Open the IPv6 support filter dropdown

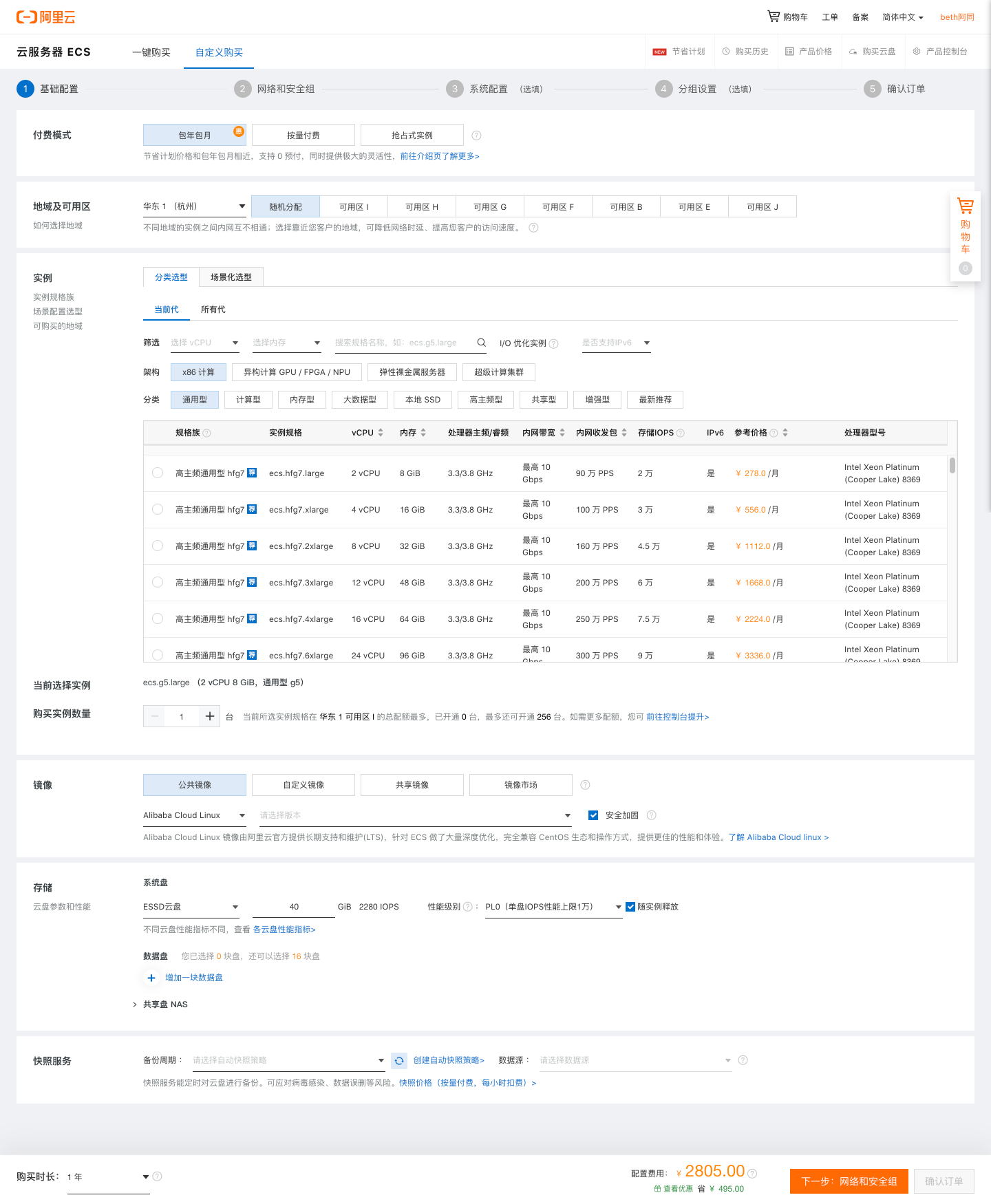click(x=616, y=343)
